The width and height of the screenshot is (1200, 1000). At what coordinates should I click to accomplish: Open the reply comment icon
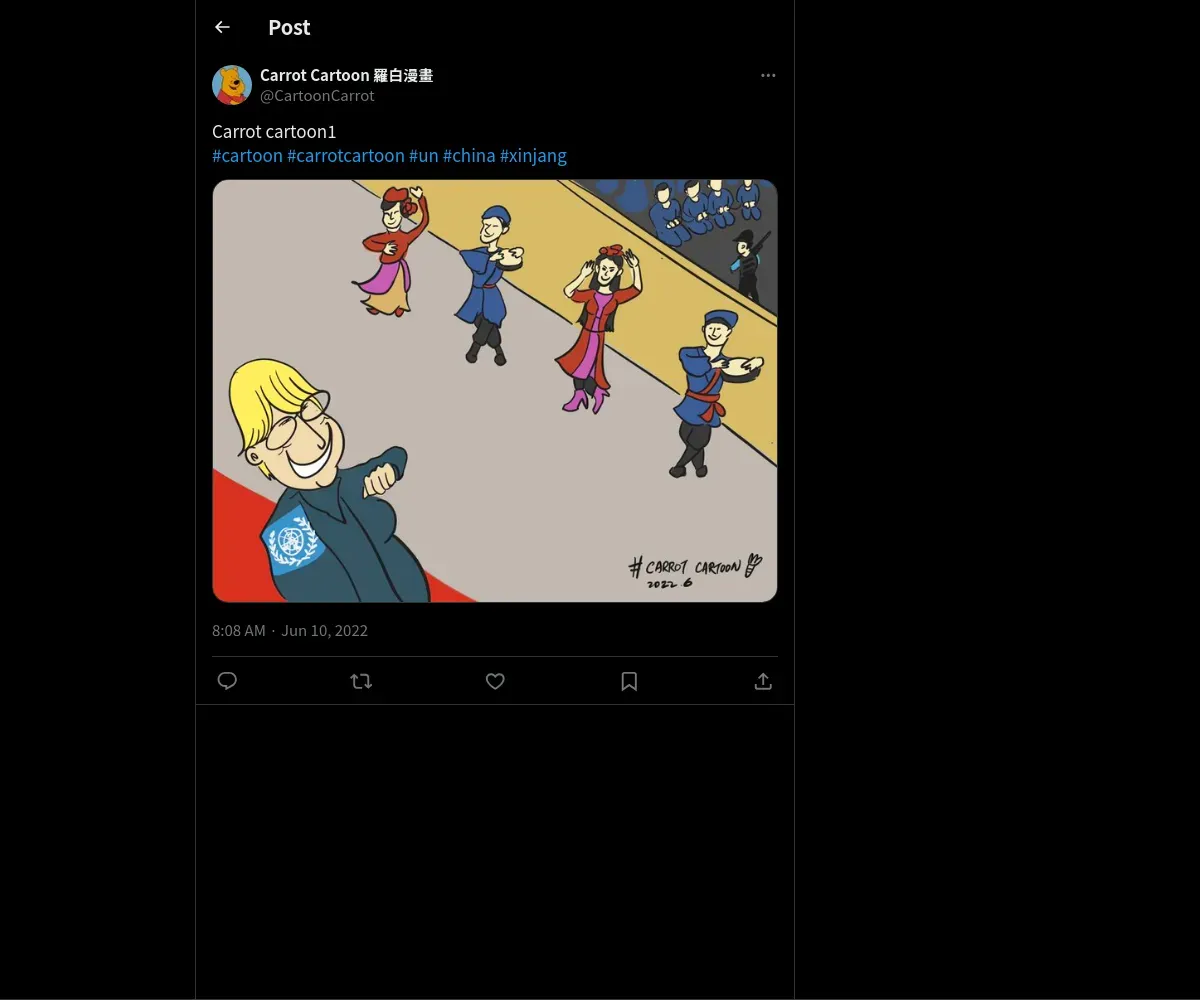pyautogui.click(x=227, y=681)
